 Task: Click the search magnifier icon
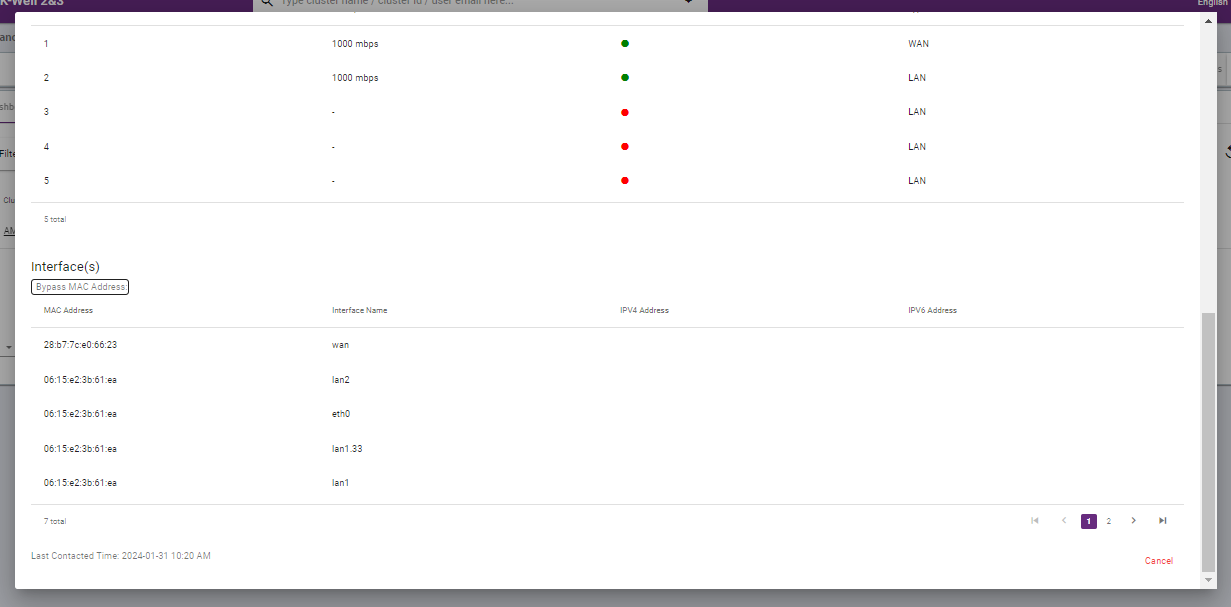click(266, 3)
